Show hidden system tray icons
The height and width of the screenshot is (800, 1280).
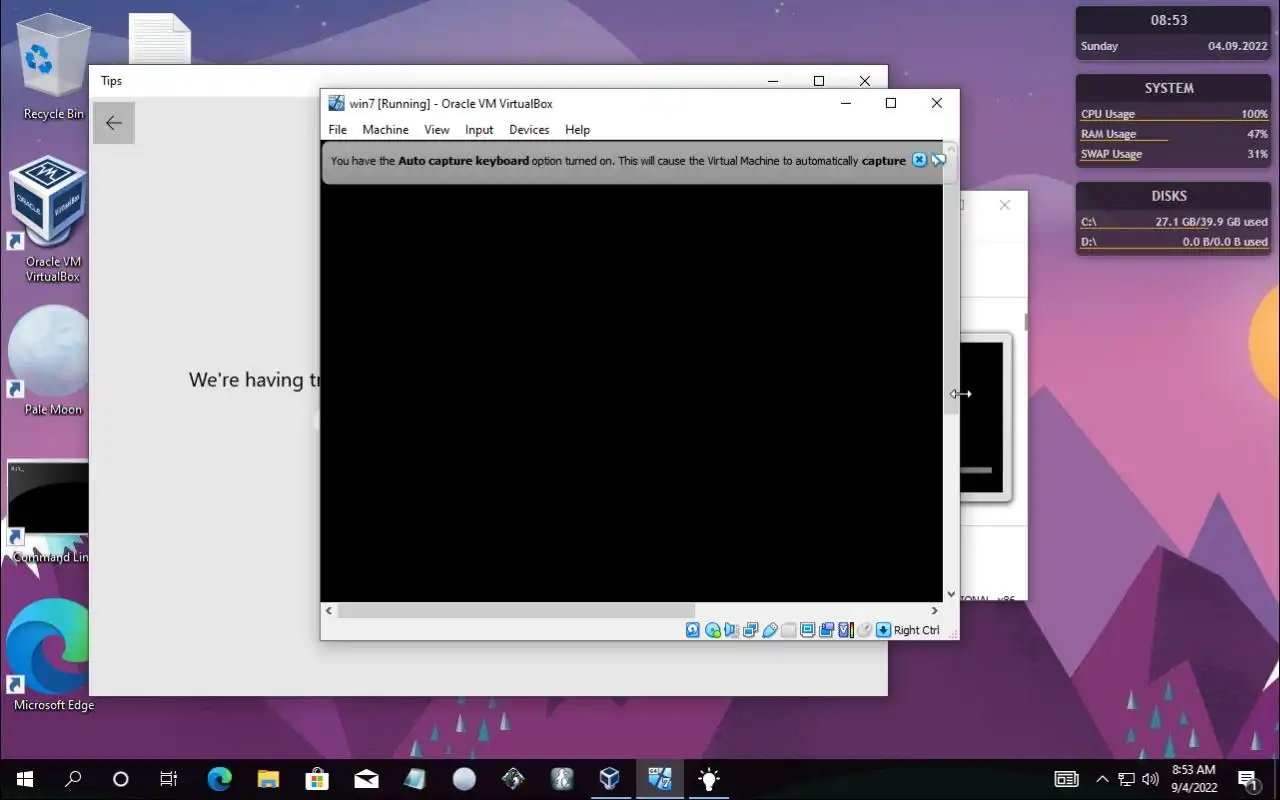pos(1102,779)
